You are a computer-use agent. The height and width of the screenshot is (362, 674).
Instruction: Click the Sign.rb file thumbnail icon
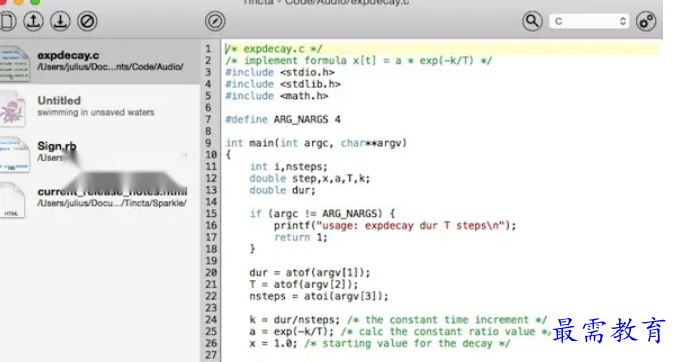(14, 154)
